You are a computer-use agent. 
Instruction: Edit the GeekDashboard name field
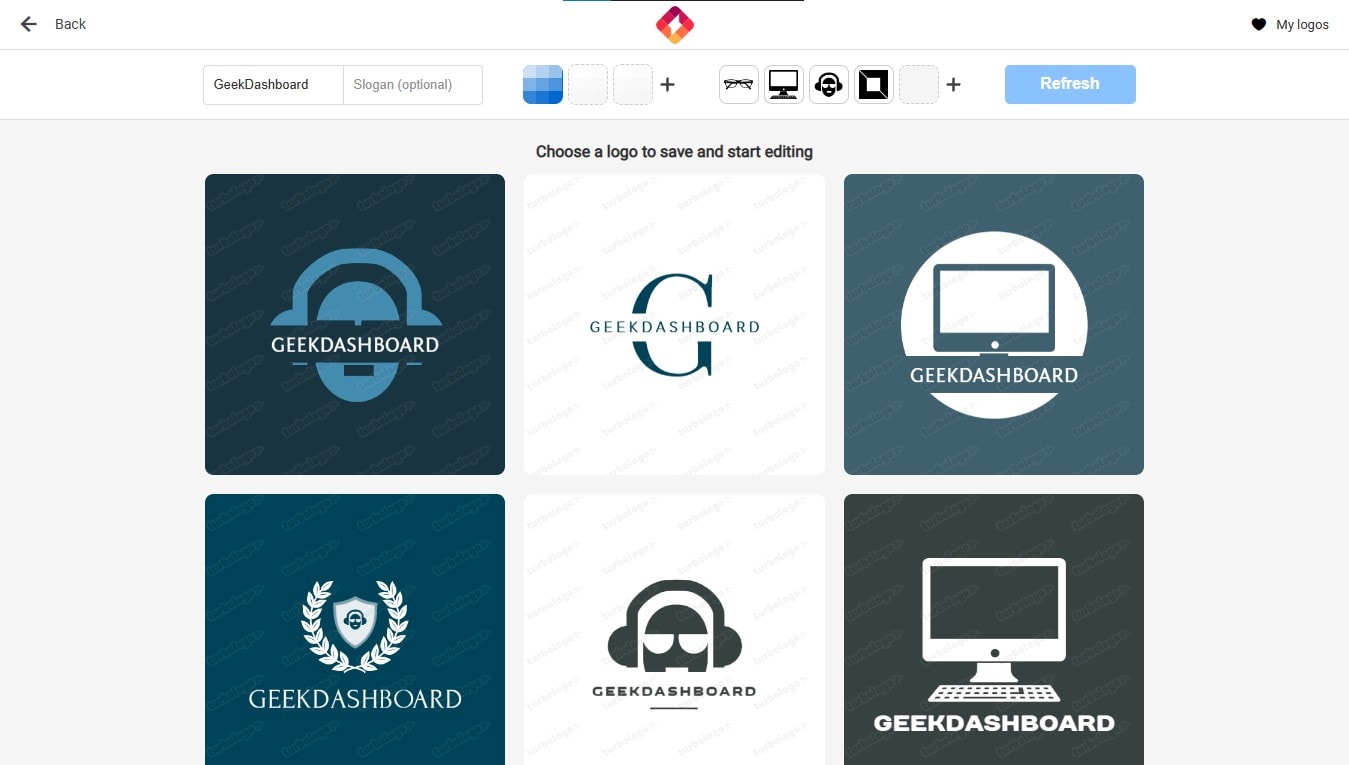[272, 84]
